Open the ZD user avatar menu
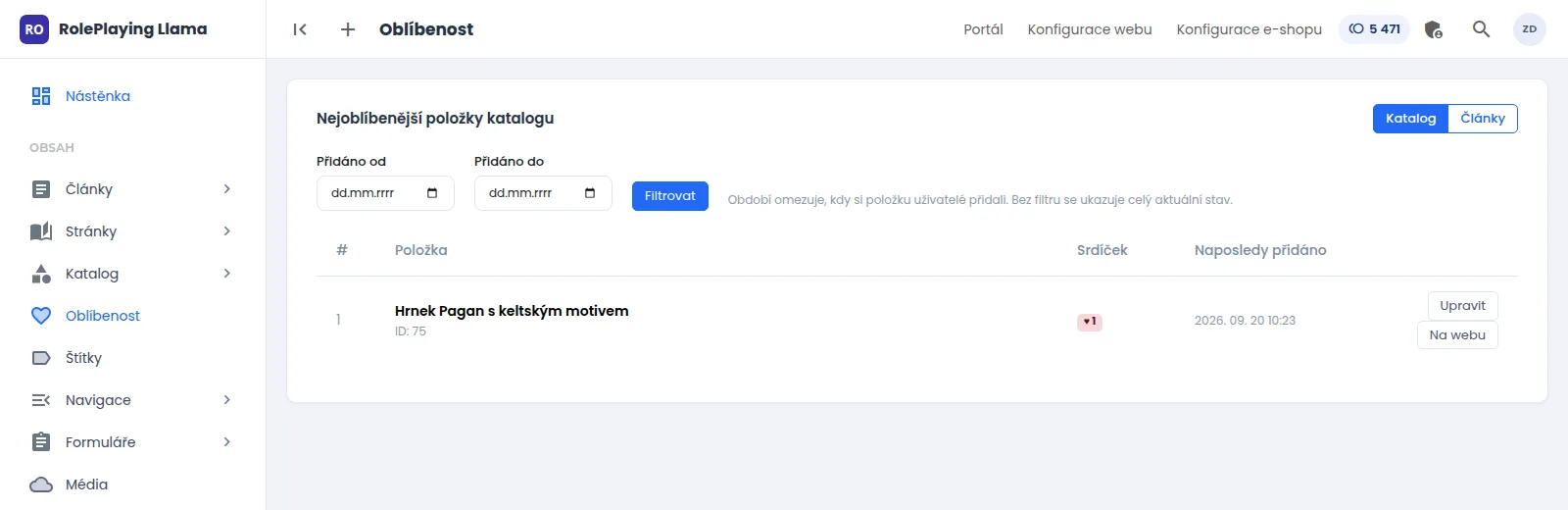The width and height of the screenshot is (1568, 510). point(1530,29)
